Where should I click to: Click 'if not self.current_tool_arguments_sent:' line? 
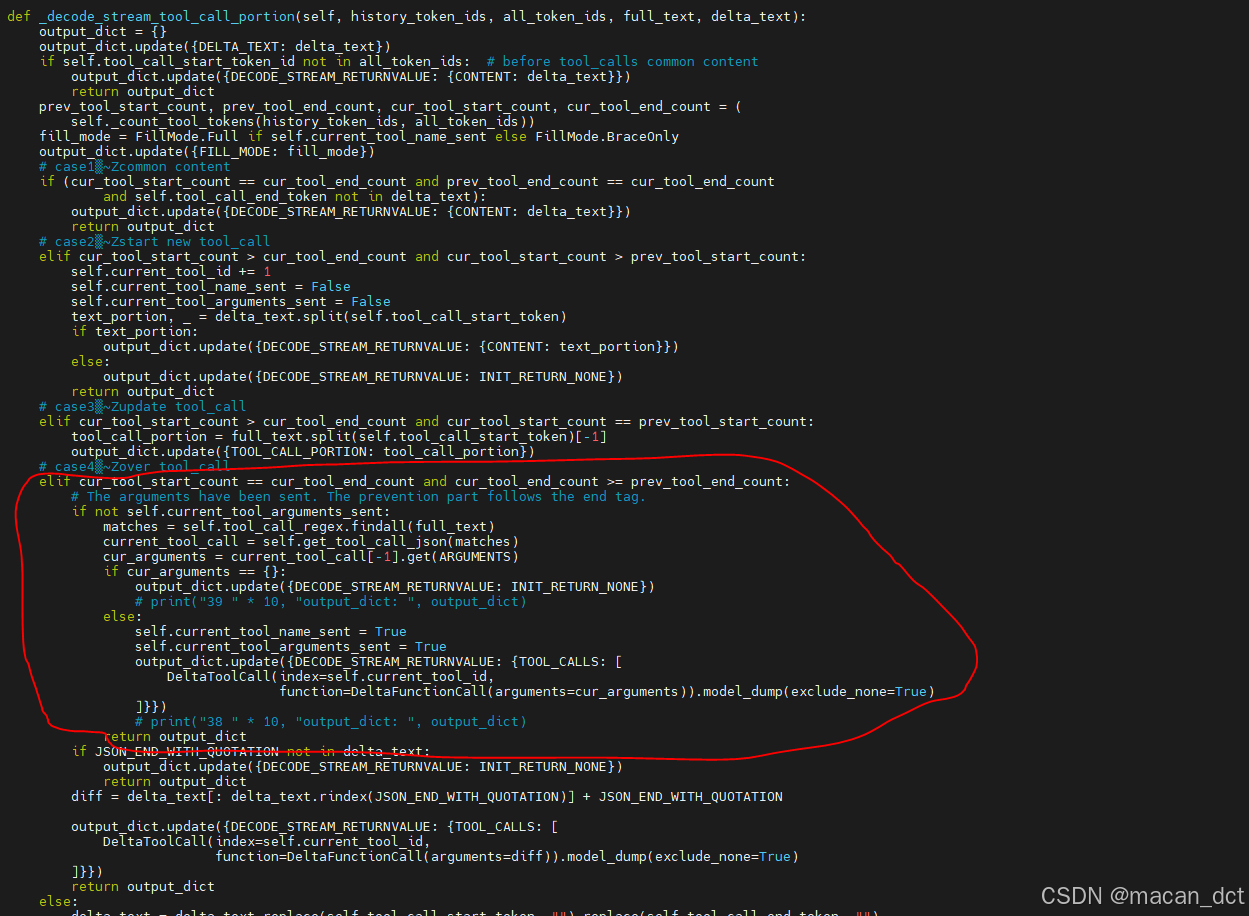(231, 511)
